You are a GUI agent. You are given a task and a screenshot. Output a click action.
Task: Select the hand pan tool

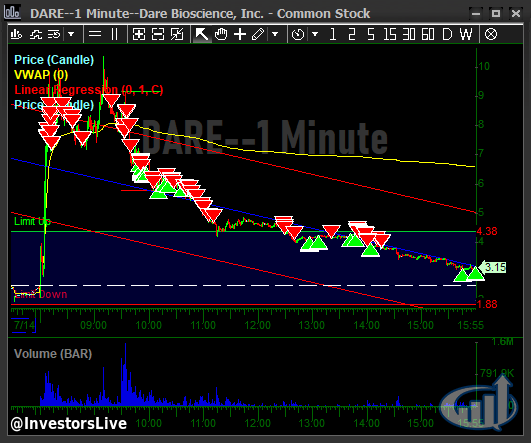point(221,34)
